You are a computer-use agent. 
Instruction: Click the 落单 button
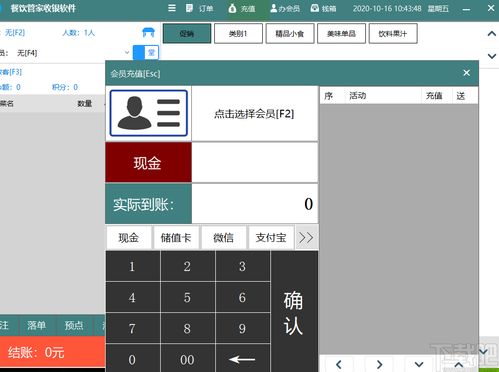(37, 325)
